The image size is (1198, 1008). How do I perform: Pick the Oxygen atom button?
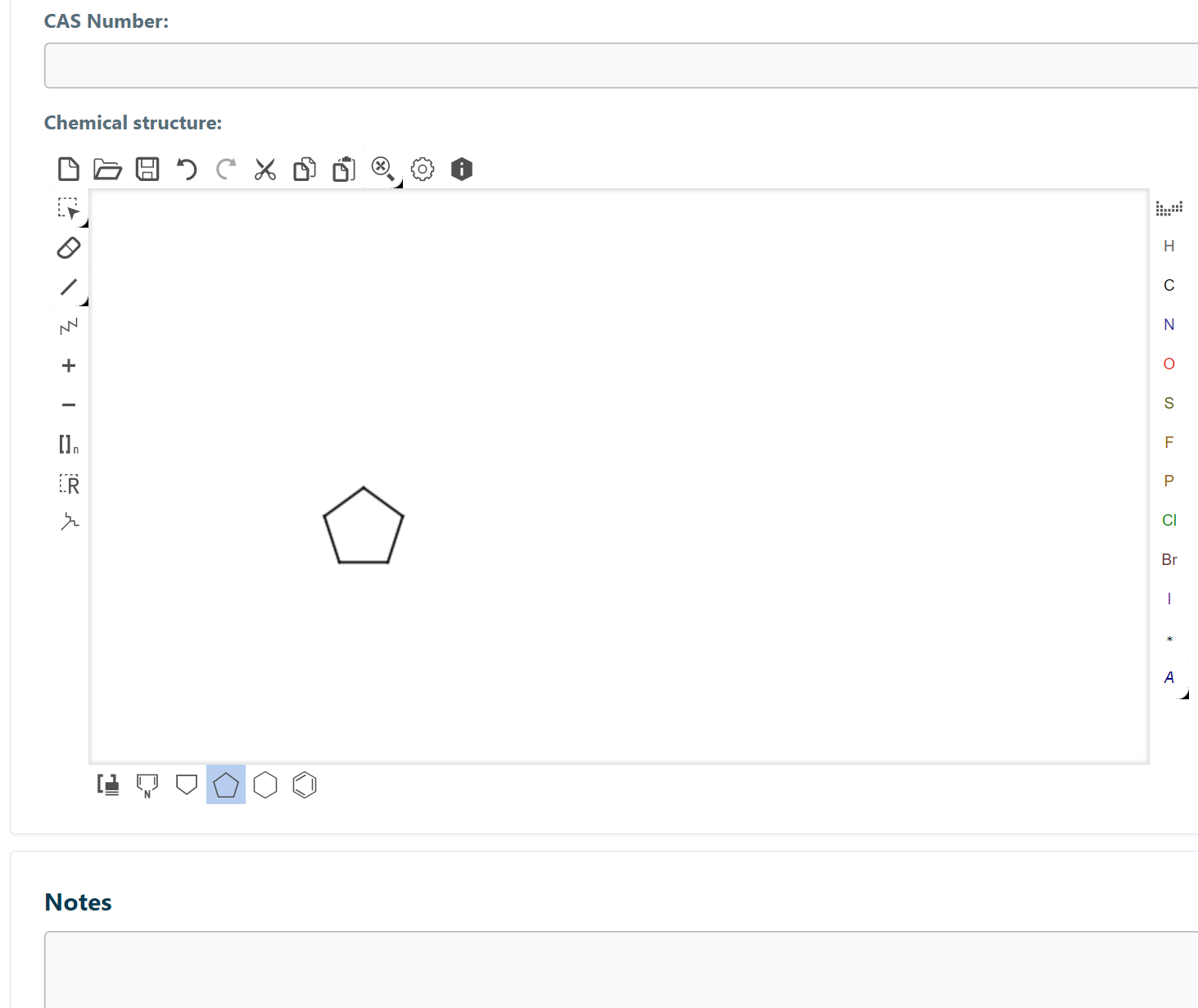click(x=1169, y=364)
